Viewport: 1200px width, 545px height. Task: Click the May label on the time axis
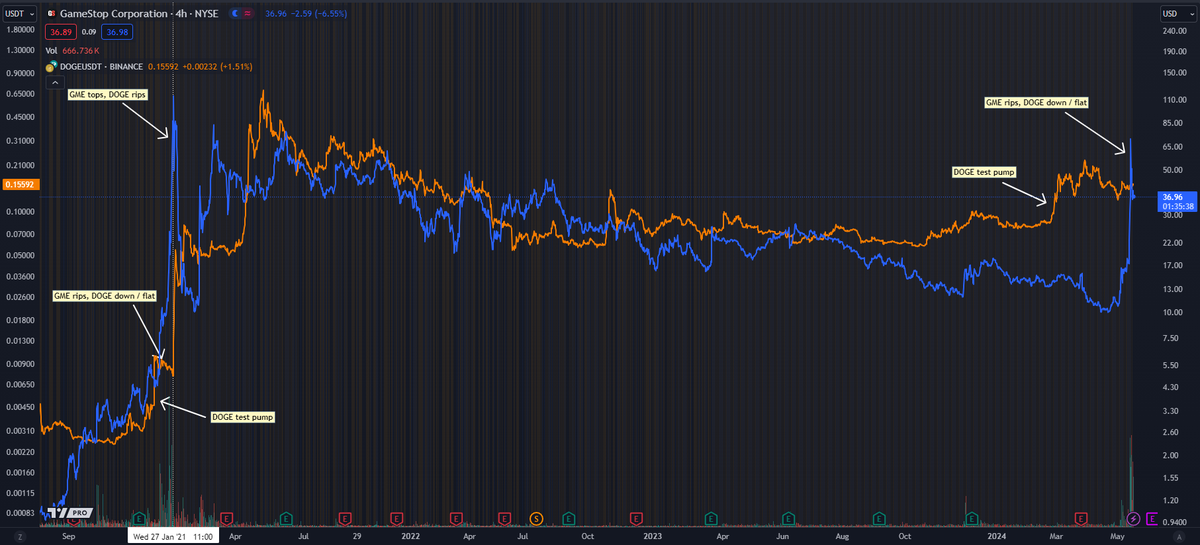pos(1117,536)
